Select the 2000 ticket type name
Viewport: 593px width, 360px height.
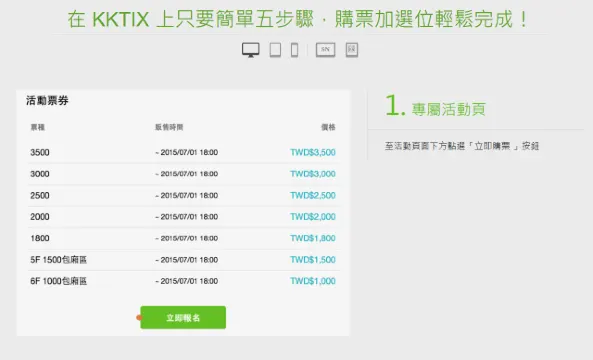tap(40, 217)
